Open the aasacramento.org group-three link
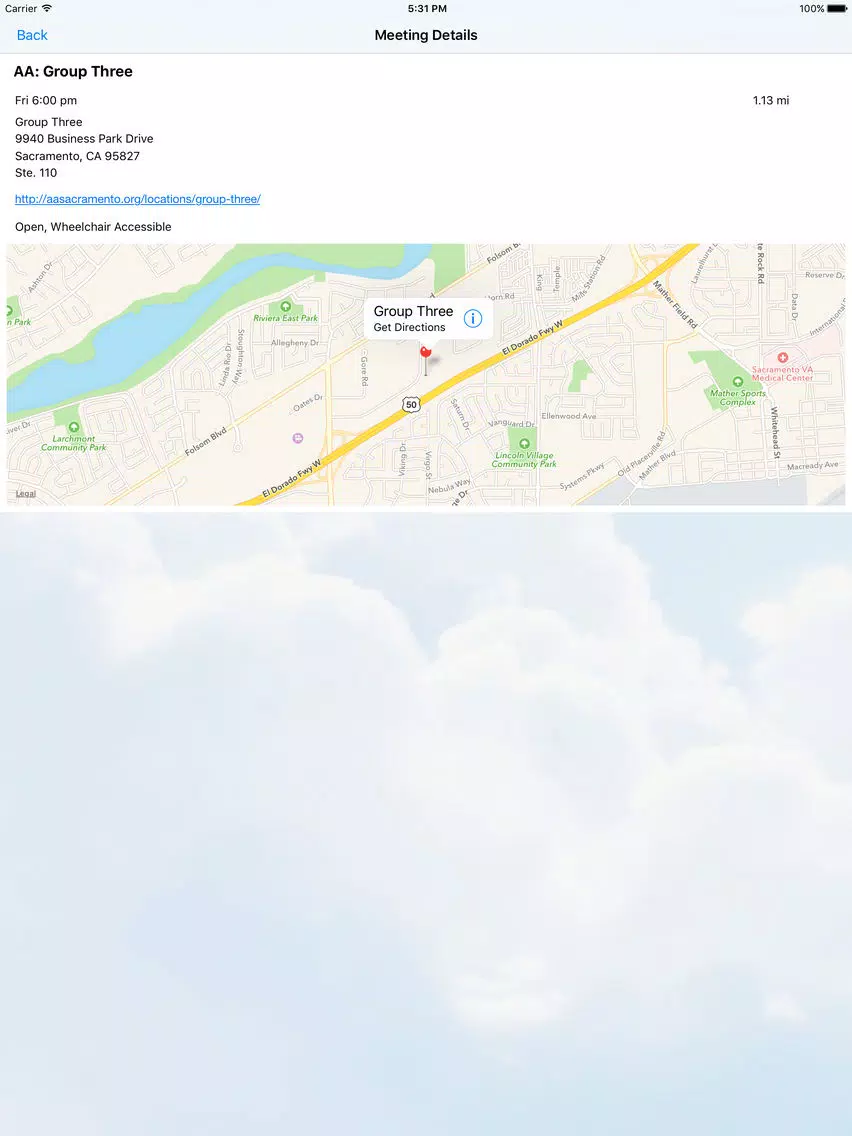 tap(138, 199)
